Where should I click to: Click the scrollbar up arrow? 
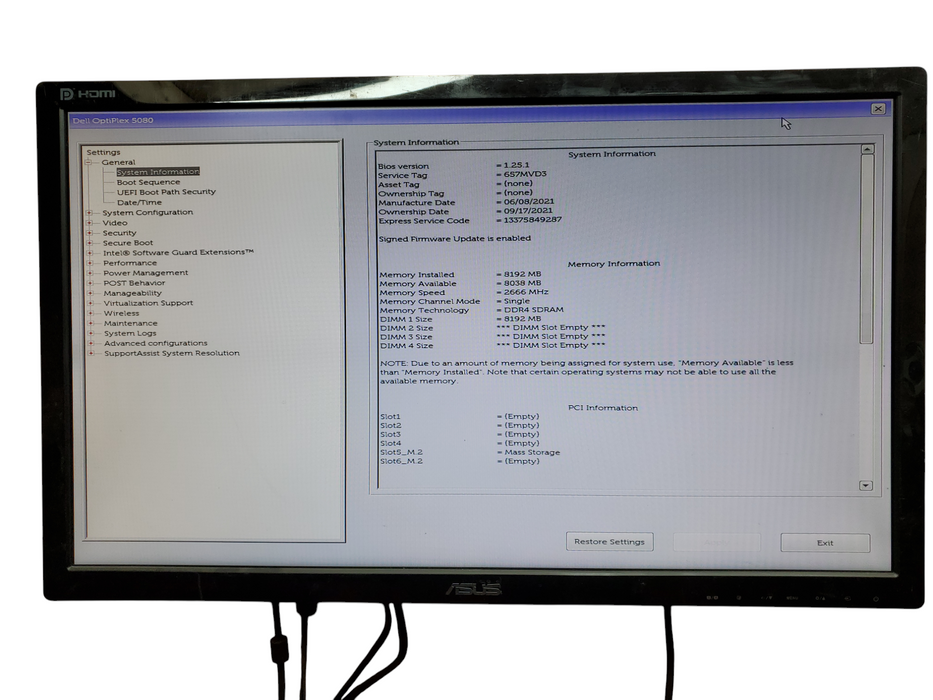point(867,149)
